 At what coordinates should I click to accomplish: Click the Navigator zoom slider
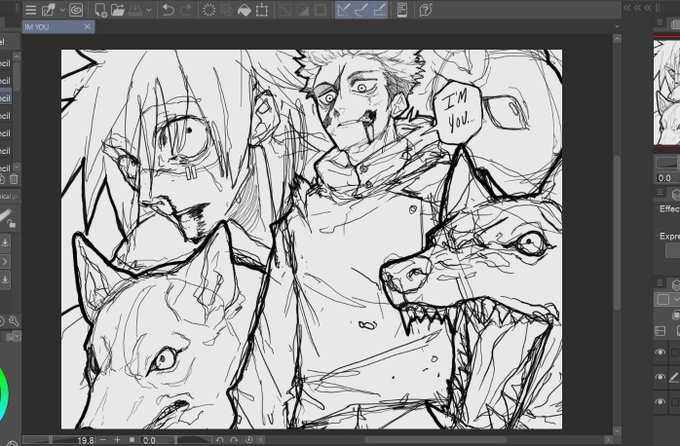click(667, 164)
